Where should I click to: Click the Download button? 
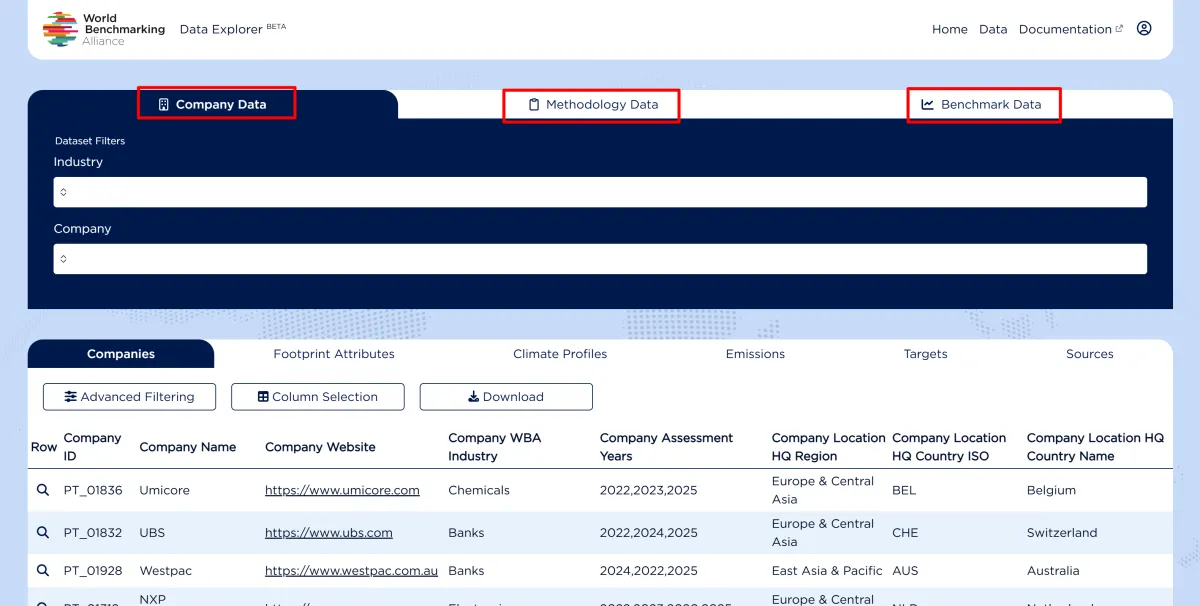pos(506,397)
